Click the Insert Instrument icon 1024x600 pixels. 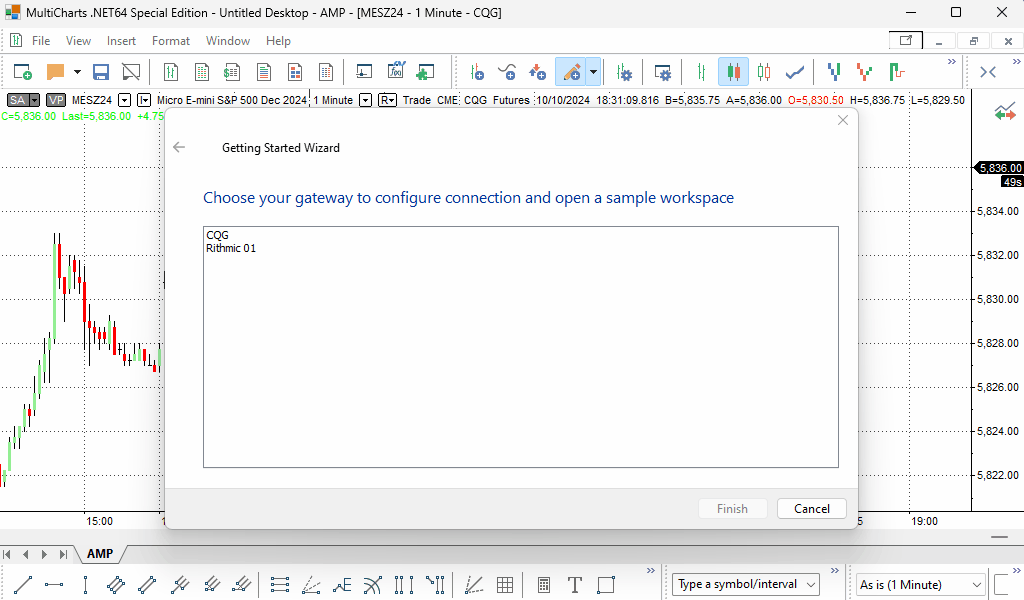pyautogui.click(x=477, y=72)
